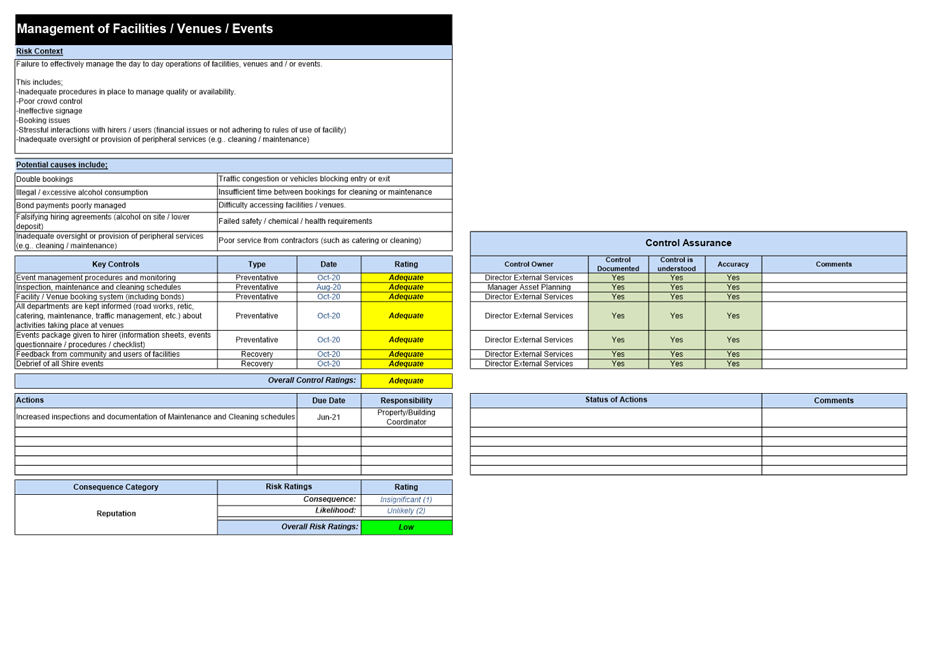Viewport: 929px width, 657px height.
Task: Click the first empty Status of Actions cell
Action: pos(616,417)
